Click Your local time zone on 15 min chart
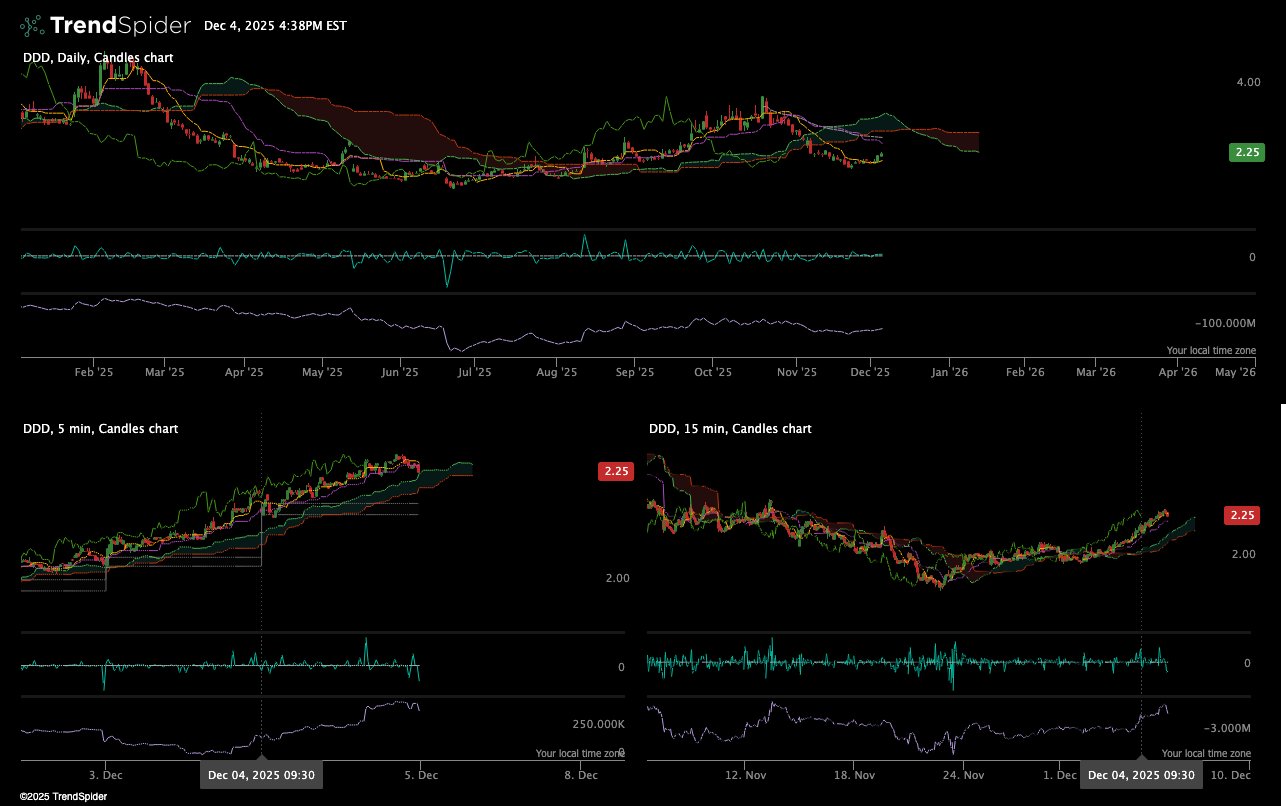Screen dimensions: 1286x806 (1206, 754)
